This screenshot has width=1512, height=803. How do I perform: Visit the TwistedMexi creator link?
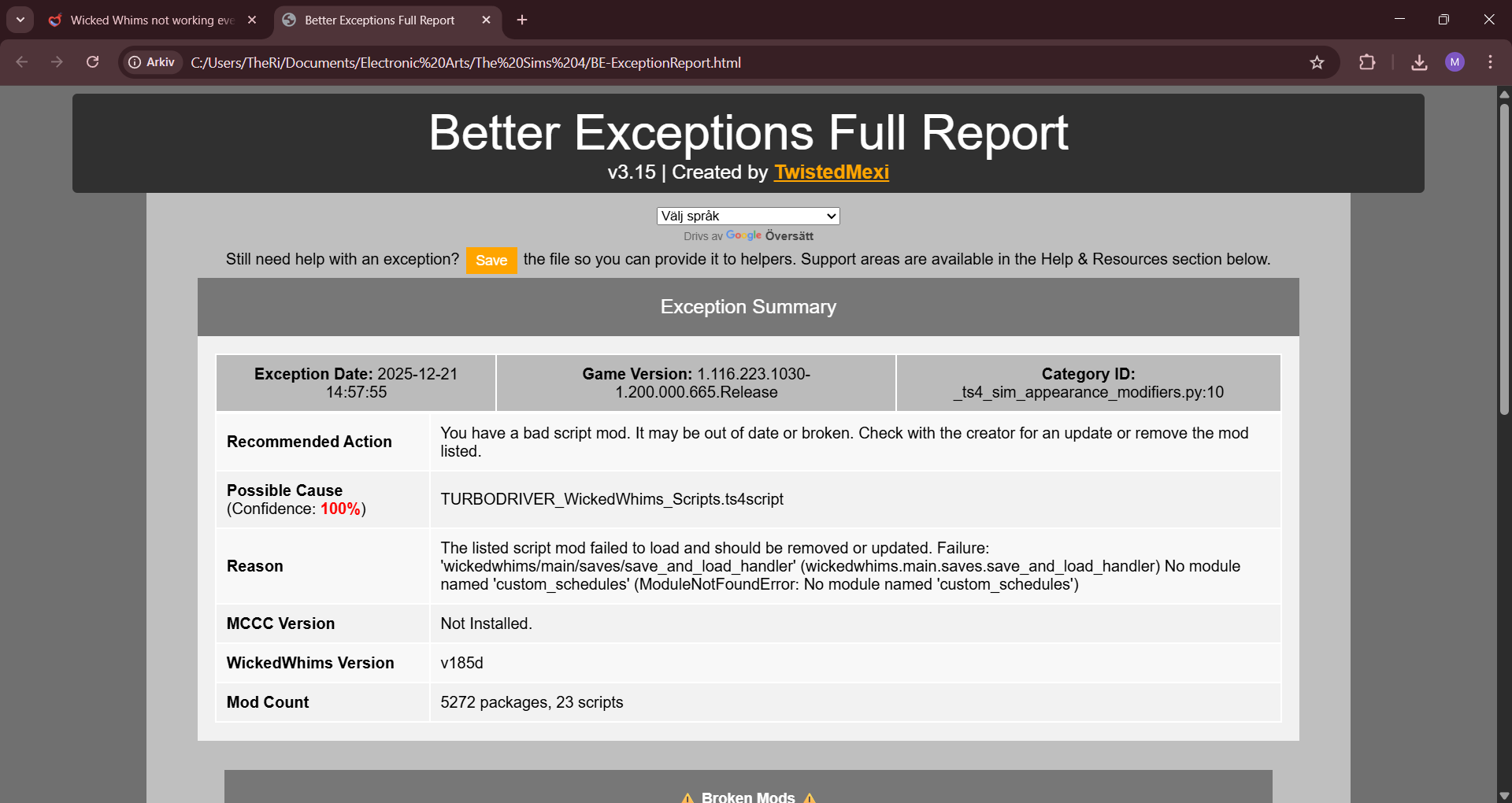point(832,172)
